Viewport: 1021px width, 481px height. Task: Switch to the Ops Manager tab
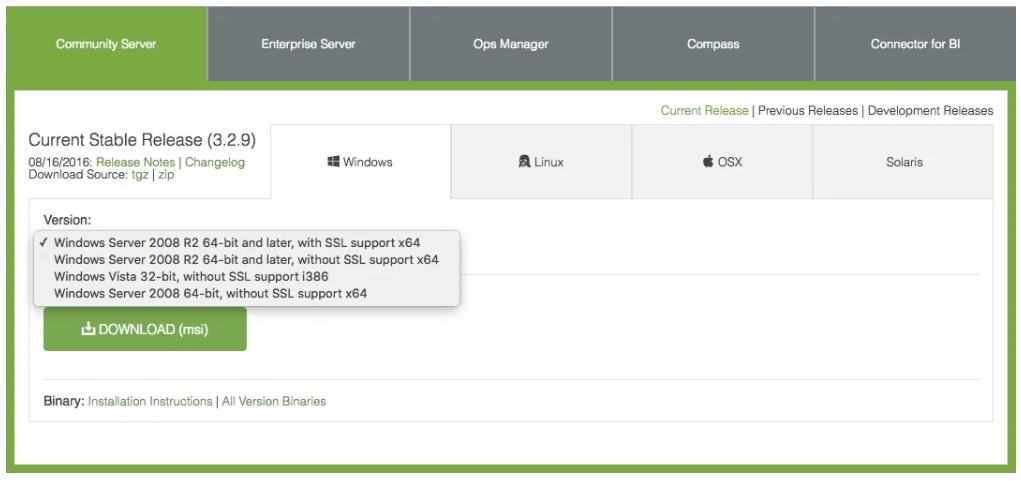(510, 44)
